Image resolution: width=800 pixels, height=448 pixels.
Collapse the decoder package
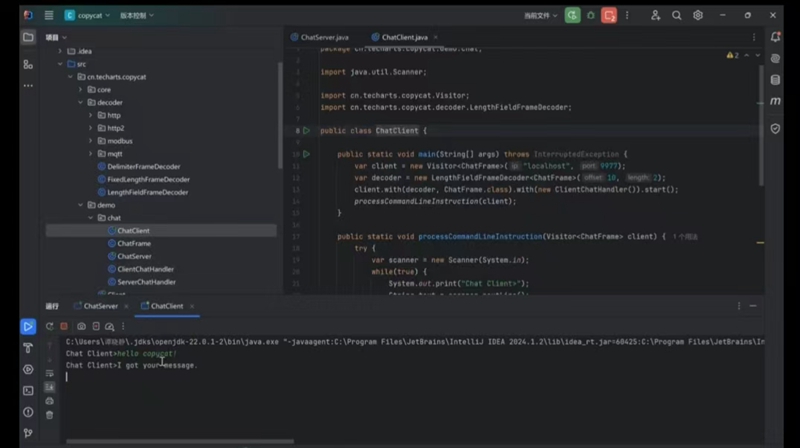click(x=81, y=102)
